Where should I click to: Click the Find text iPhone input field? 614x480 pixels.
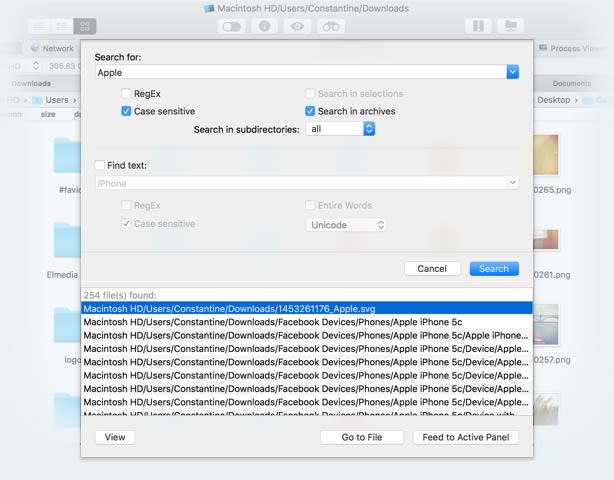pyautogui.click(x=301, y=183)
